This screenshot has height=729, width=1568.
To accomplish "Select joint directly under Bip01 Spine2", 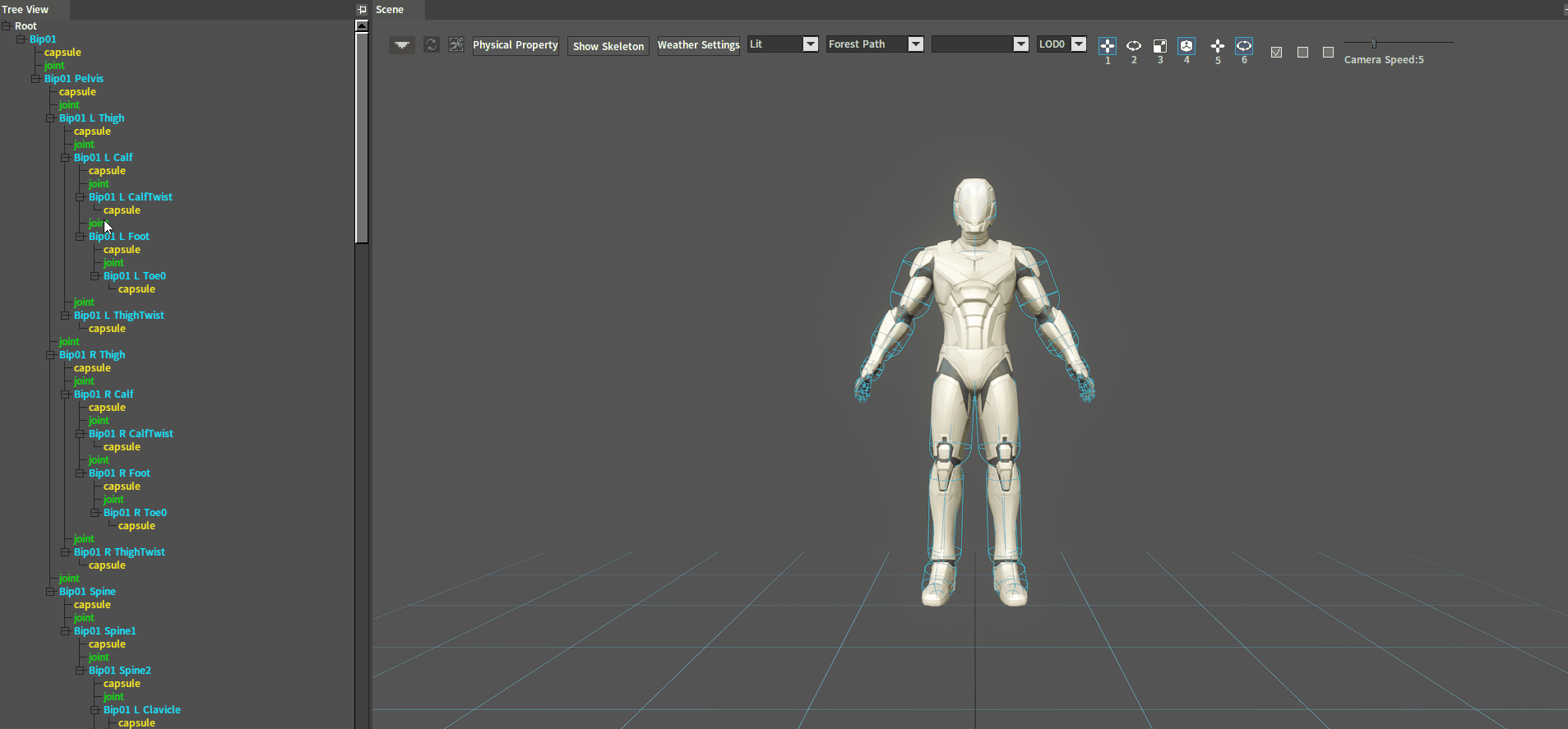I will click(113, 697).
